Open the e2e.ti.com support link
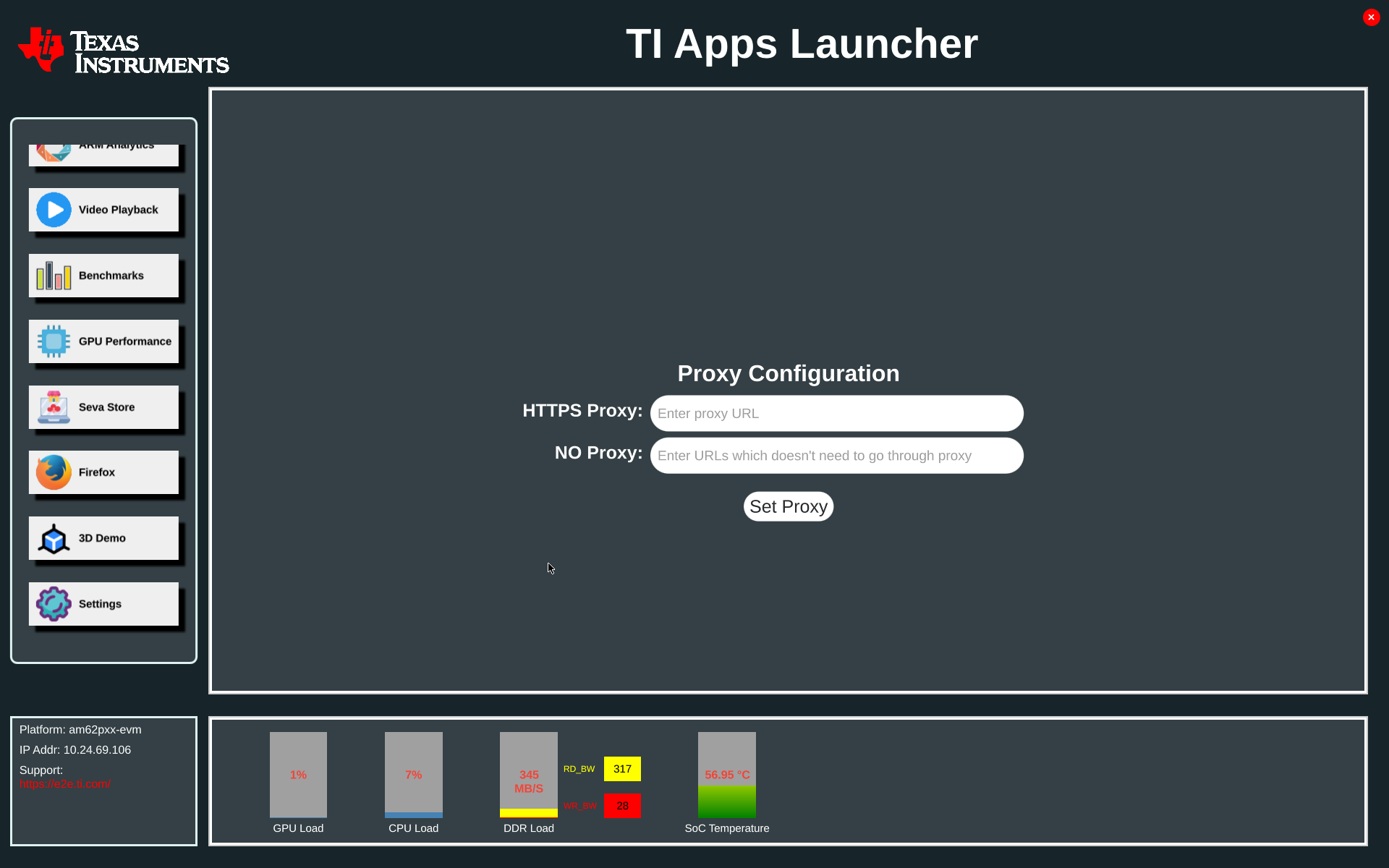 (65, 784)
